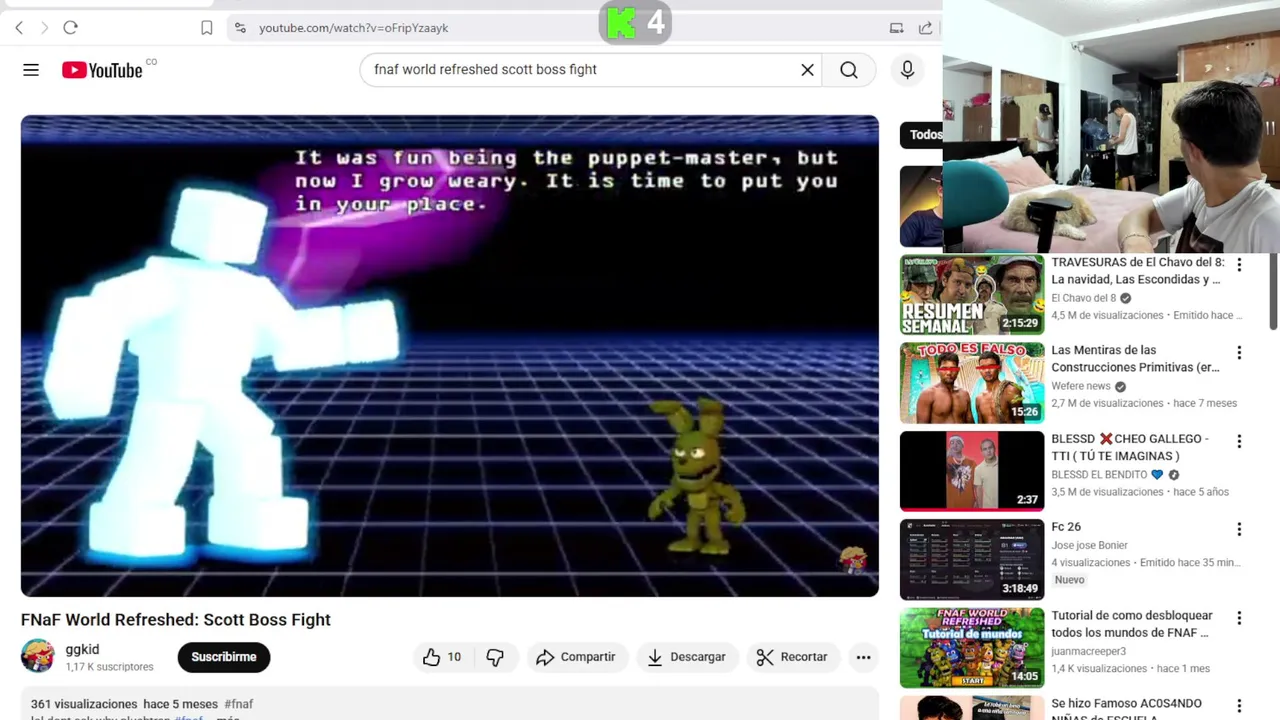Go to YouTube home via logo

point(102,70)
